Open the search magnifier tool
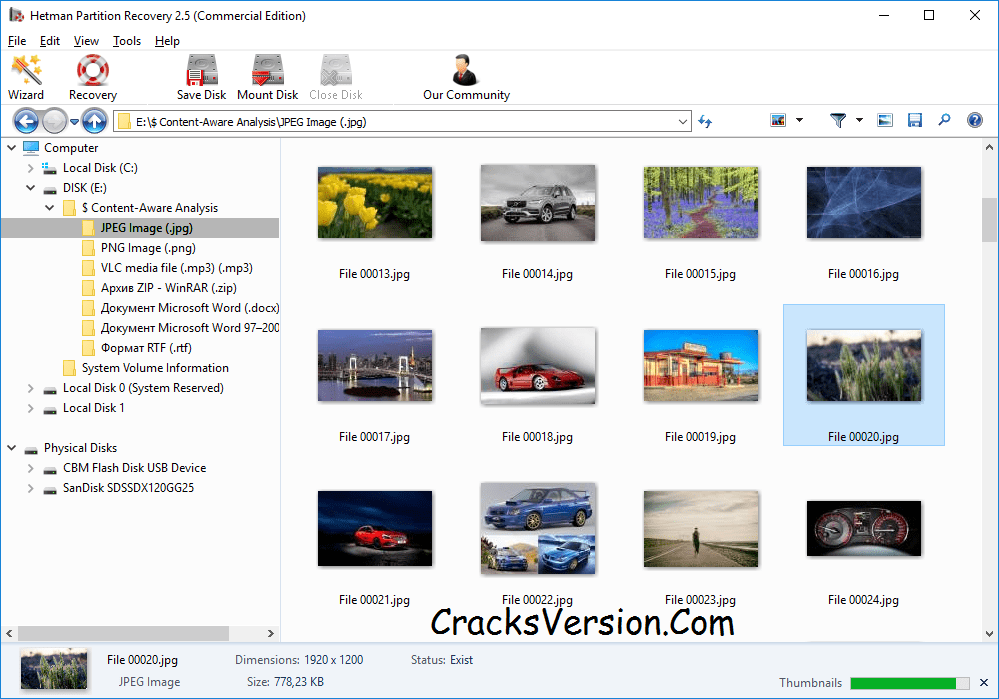Image resolution: width=999 pixels, height=699 pixels. click(x=944, y=120)
